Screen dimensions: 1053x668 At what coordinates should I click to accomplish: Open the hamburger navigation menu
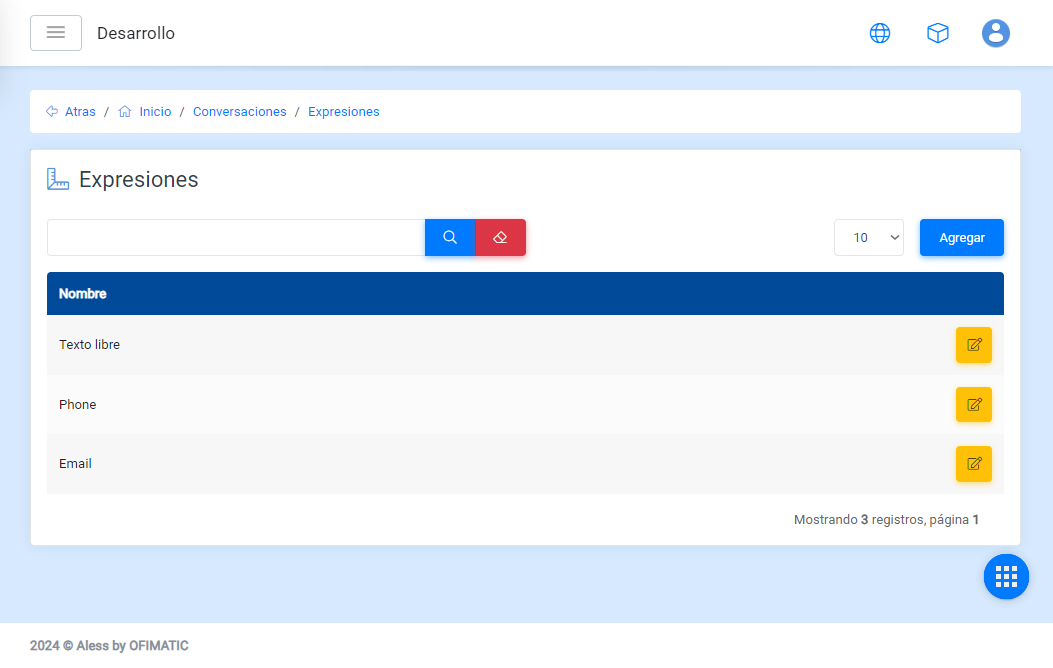pos(56,33)
